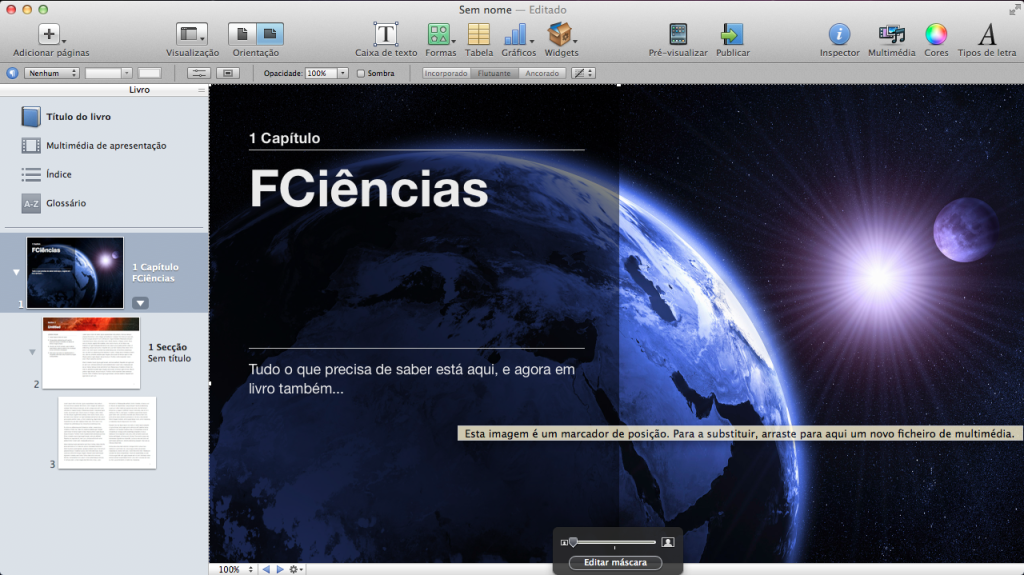Click the mask button in format bar
This screenshot has width=1024, height=575.
(x=227, y=73)
